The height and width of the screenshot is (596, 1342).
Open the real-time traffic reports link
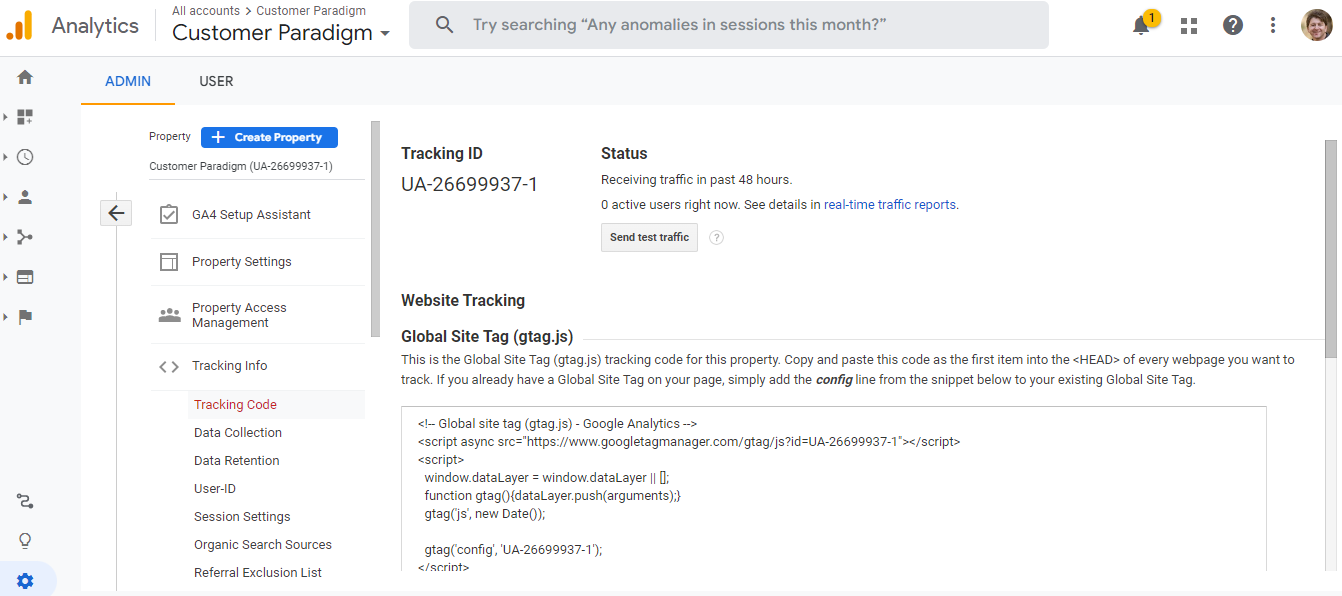[x=889, y=205]
